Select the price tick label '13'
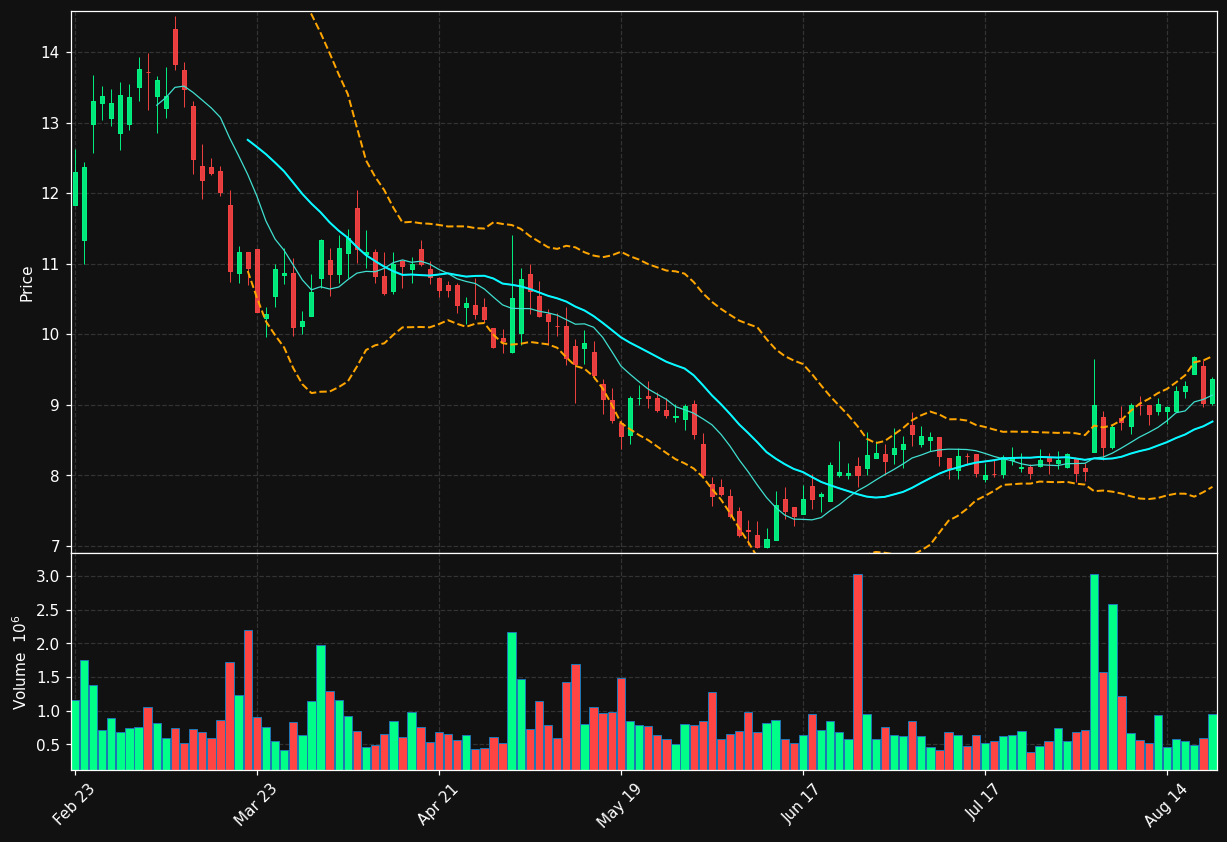Screen dimensions: 1227x842 click(x=50, y=123)
